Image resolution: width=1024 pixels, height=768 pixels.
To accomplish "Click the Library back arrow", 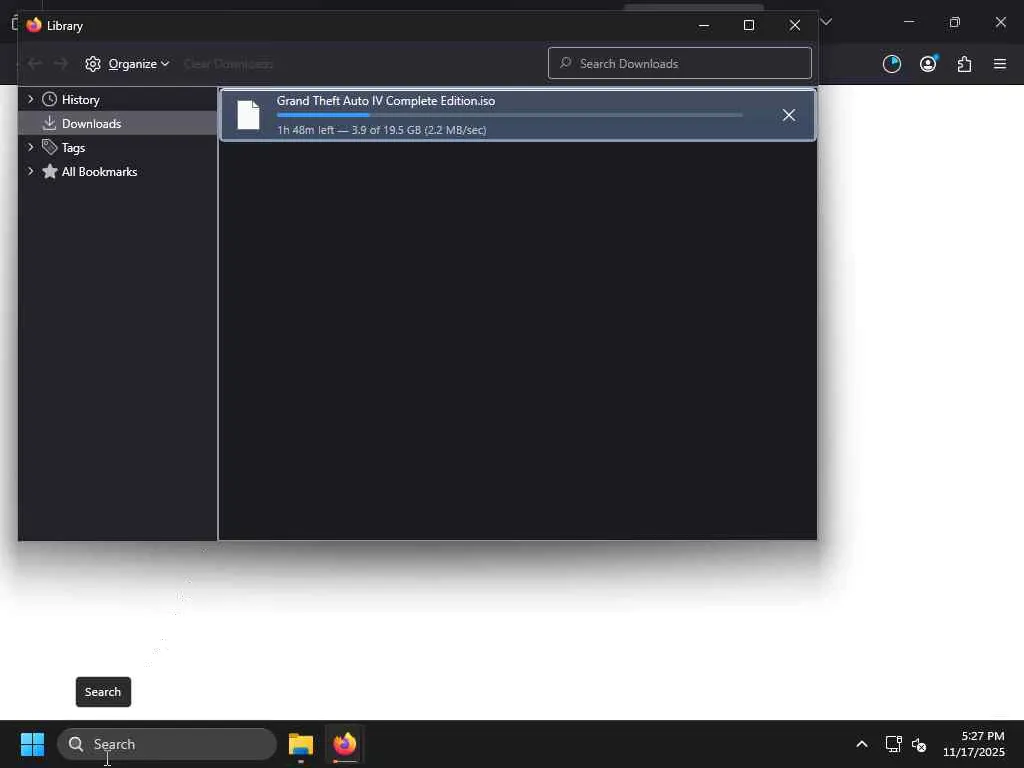I will click(35, 63).
